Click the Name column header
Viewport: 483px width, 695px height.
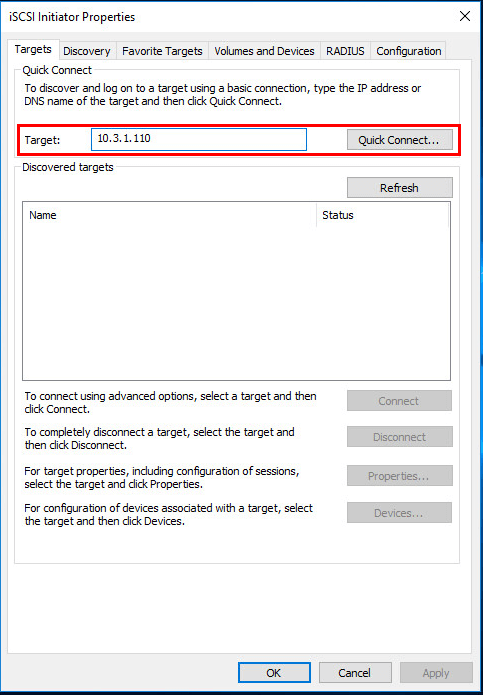pyautogui.click(x=170, y=215)
